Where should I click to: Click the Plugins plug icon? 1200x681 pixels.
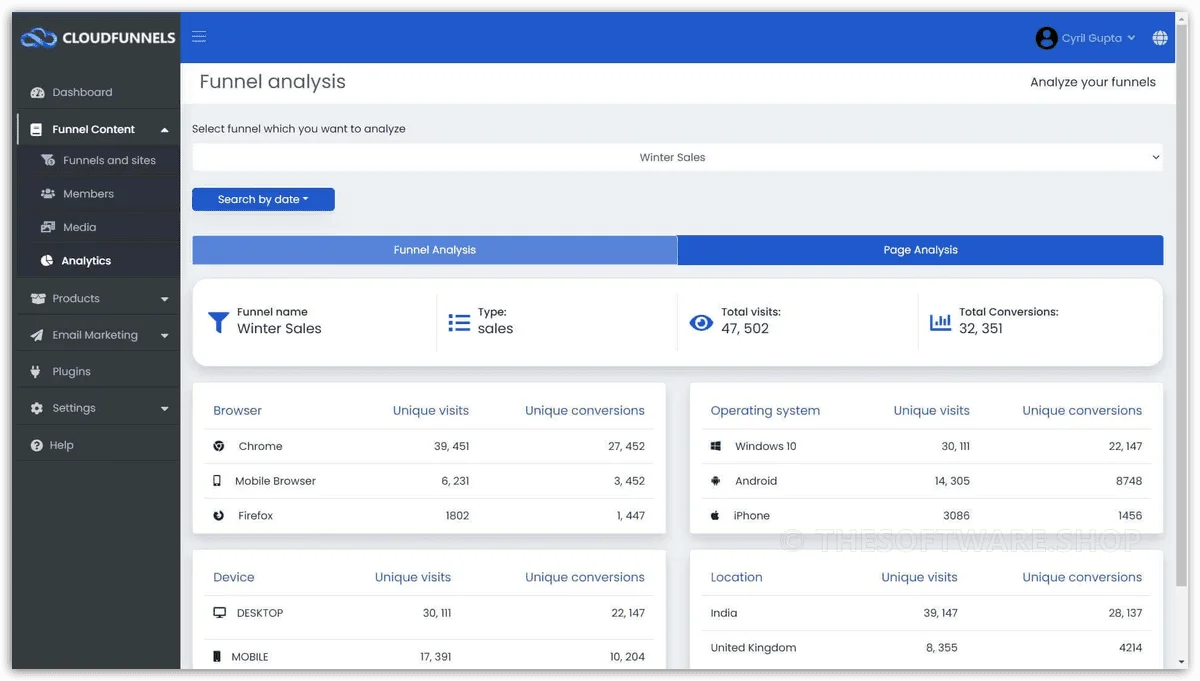[x=37, y=371]
